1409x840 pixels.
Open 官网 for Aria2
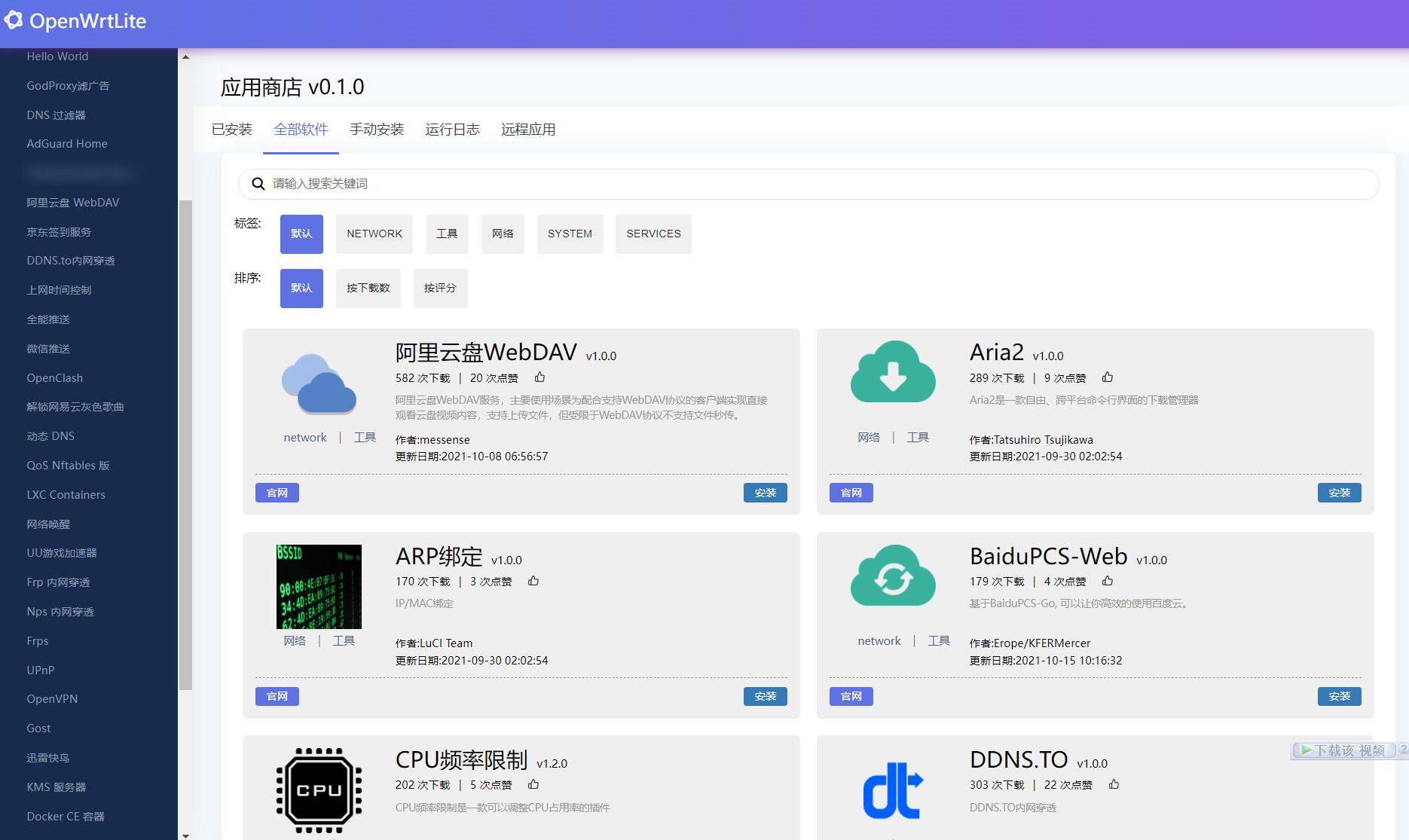(851, 493)
